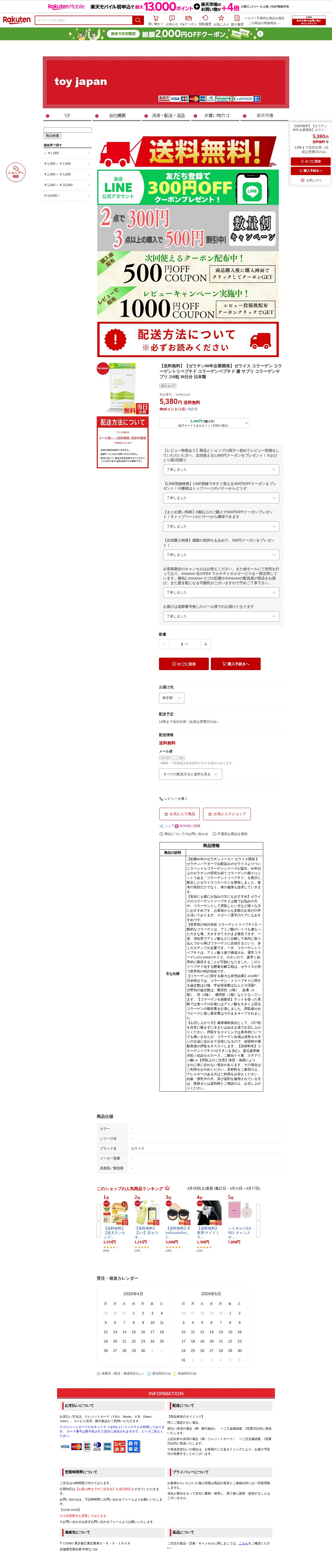This screenshot has width=332, height=1568.
Task: Click the ￥5,000～￥10,000 price range filter
Action: pyautogui.click(x=67, y=185)
